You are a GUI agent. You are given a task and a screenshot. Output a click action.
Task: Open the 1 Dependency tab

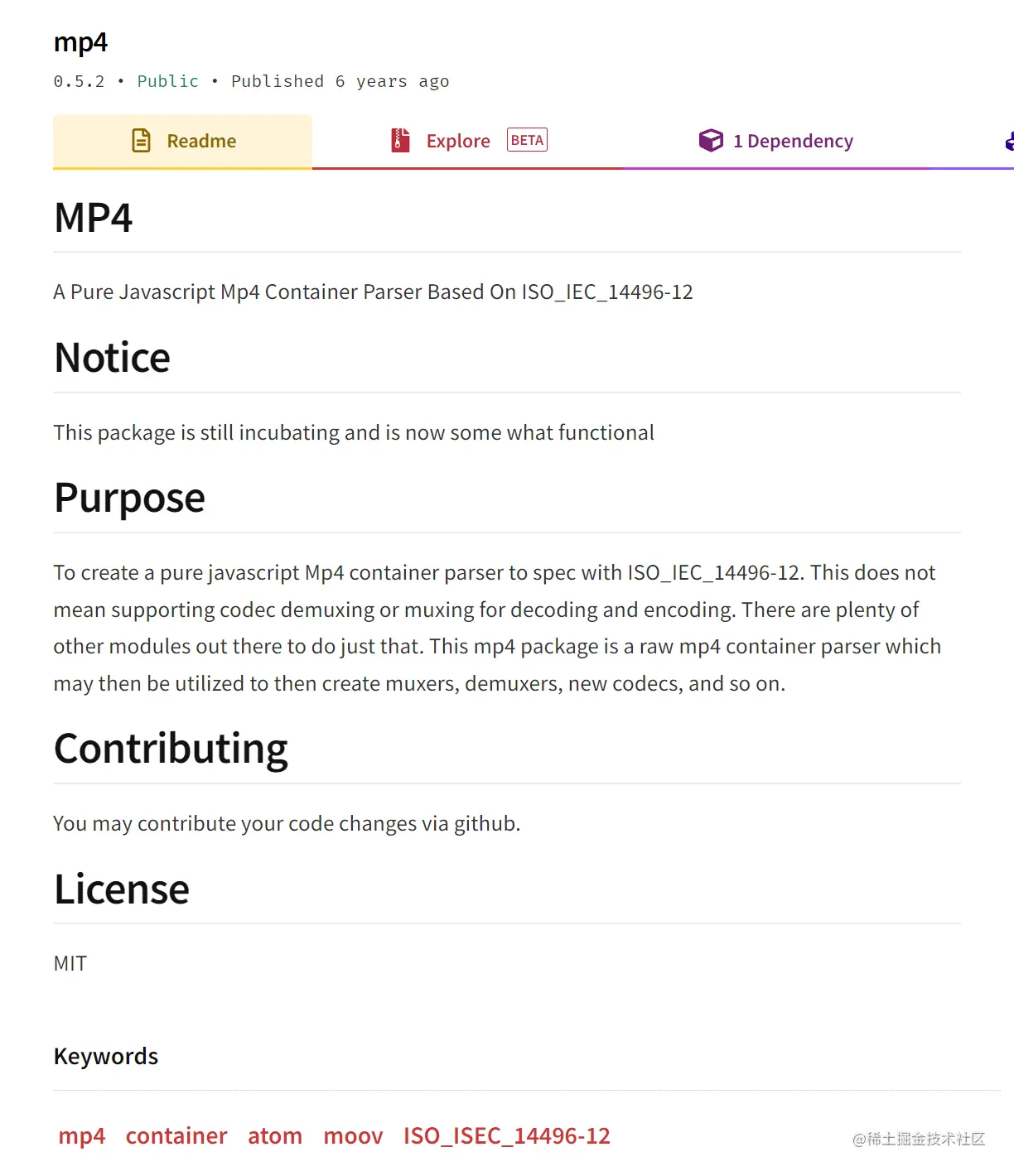tap(776, 142)
